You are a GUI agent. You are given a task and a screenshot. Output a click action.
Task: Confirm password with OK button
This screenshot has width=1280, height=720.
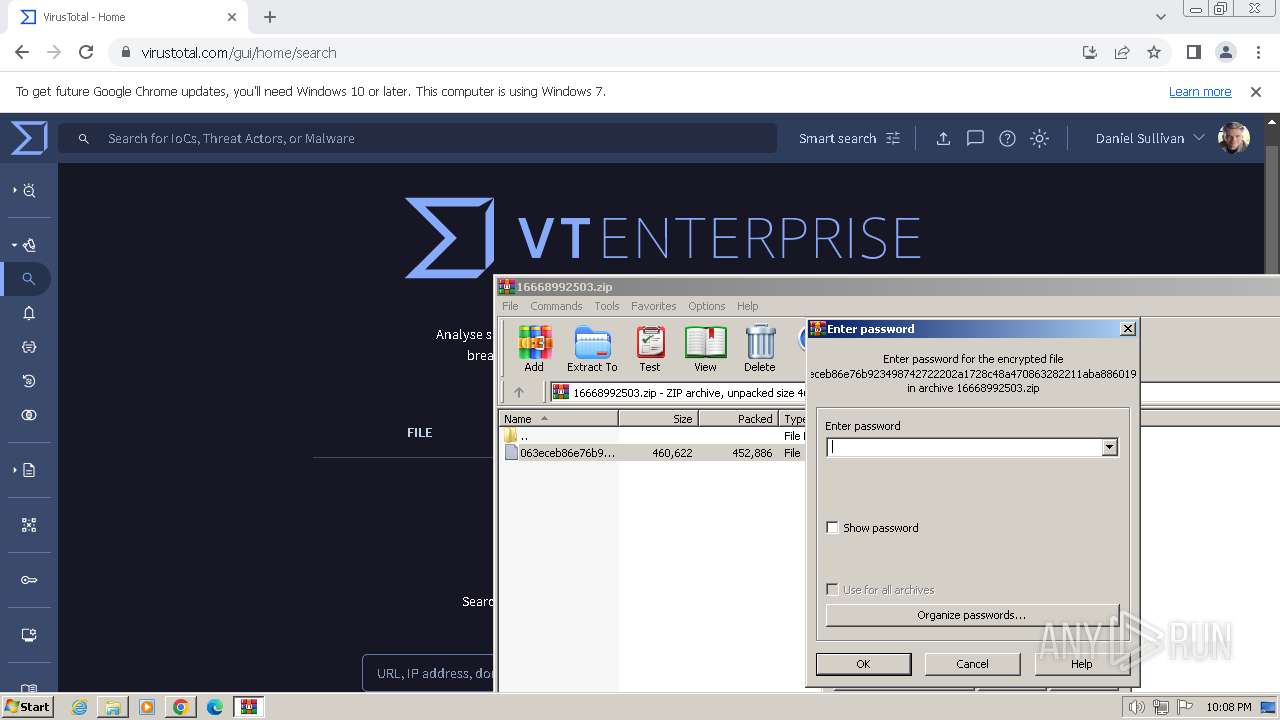coord(863,663)
